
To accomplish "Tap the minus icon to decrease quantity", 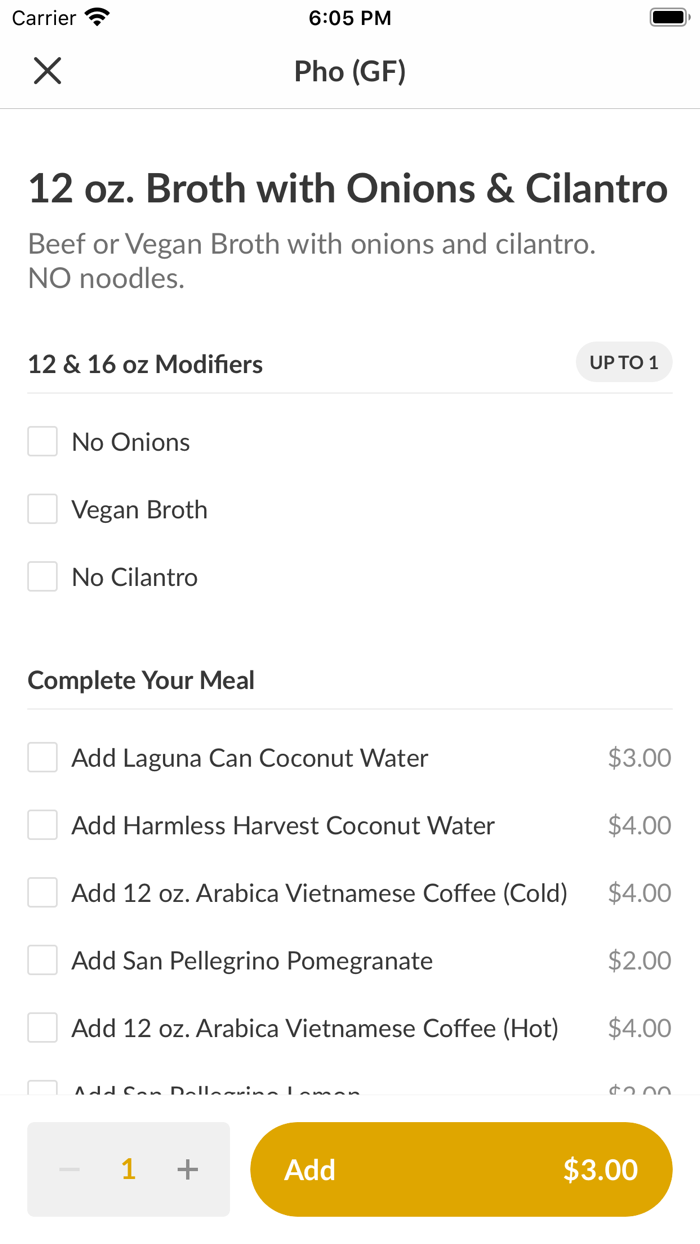I will pos(68,1168).
